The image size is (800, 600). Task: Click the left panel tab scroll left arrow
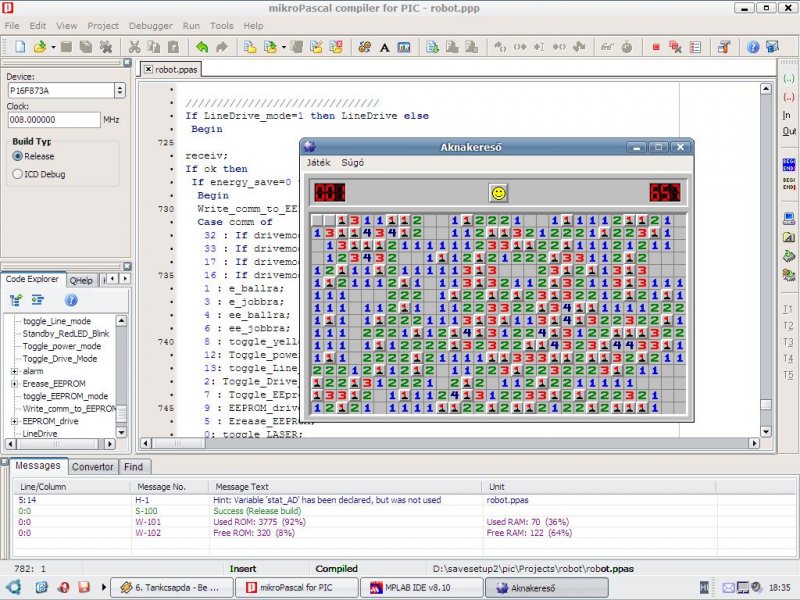pyautogui.click(x=113, y=279)
